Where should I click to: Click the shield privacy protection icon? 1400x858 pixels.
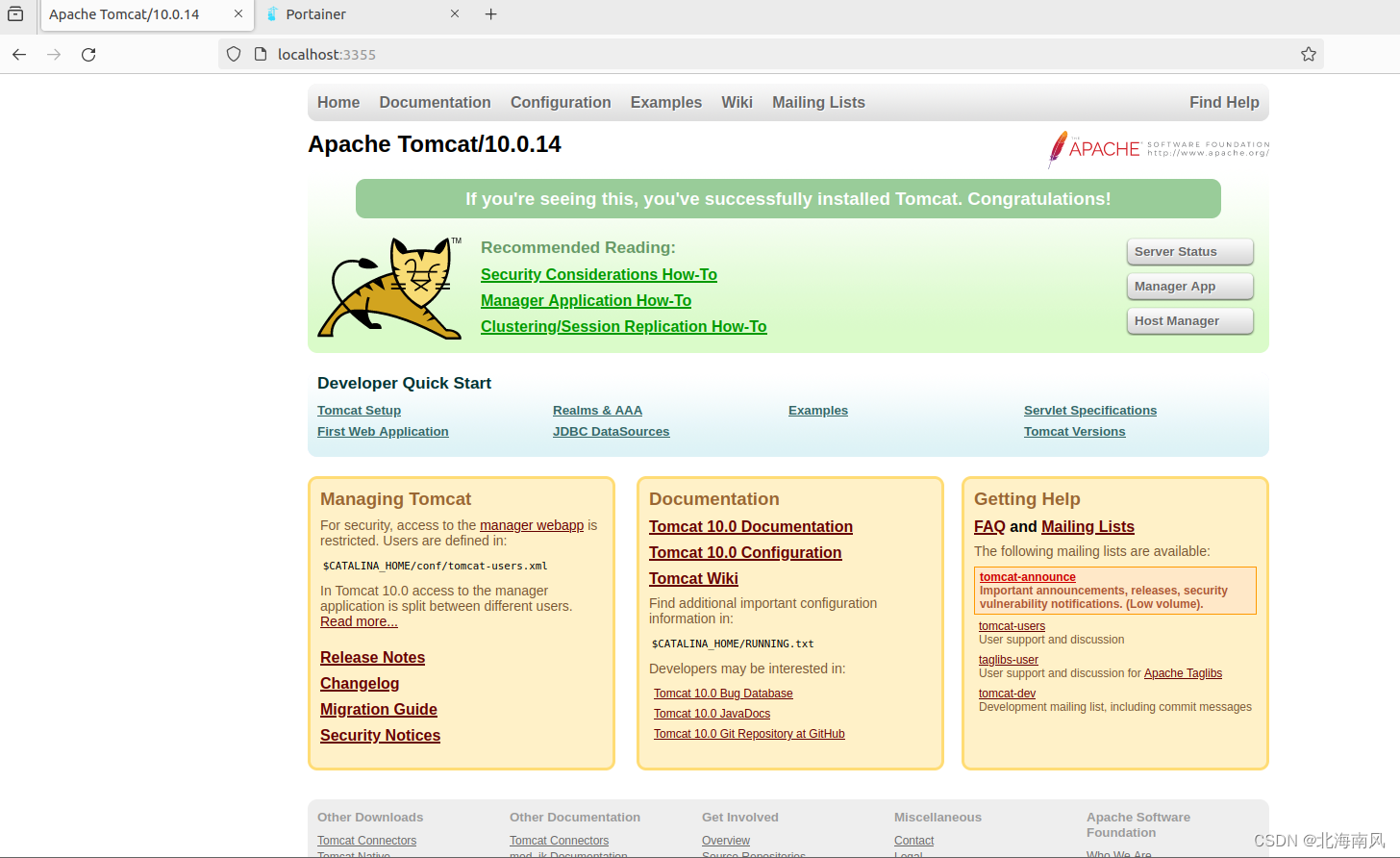[234, 54]
